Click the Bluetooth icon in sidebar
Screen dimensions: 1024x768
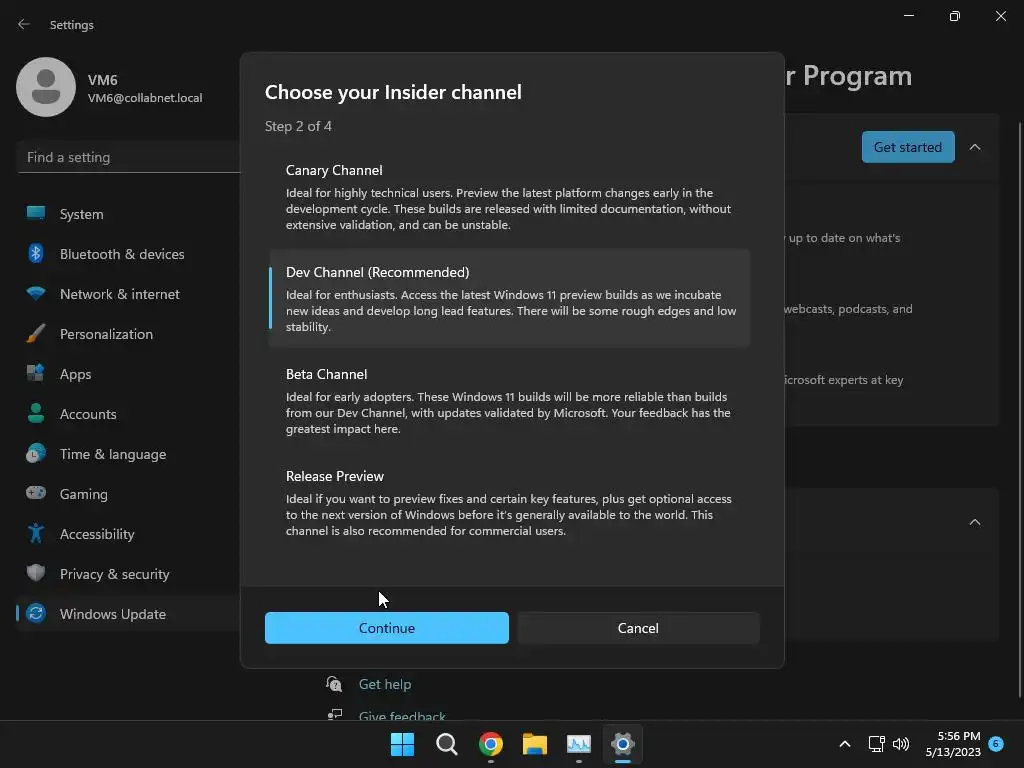[36, 253]
